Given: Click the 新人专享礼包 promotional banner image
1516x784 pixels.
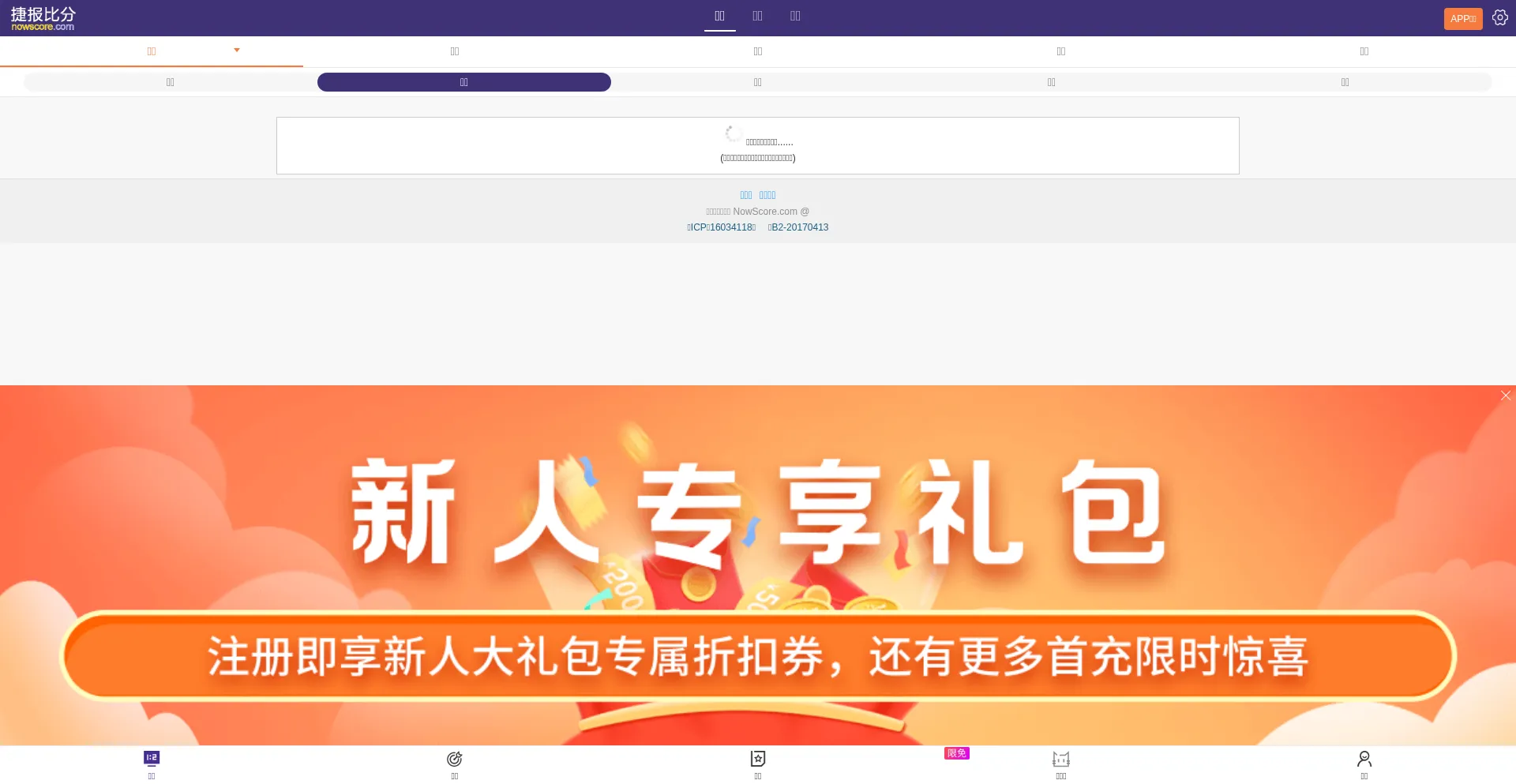Looking at the screenshot, I should 758,565.
